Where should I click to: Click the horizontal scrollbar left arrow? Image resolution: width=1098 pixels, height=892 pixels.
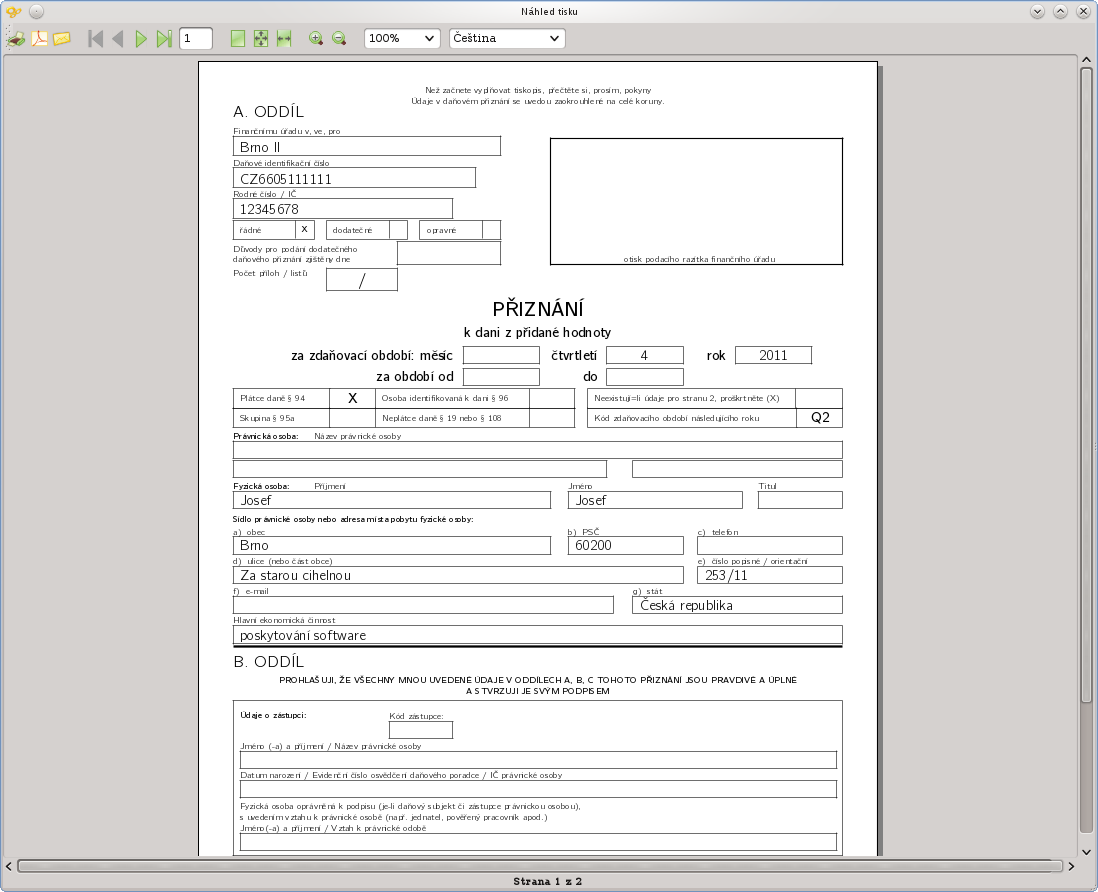tap(9, 866)
